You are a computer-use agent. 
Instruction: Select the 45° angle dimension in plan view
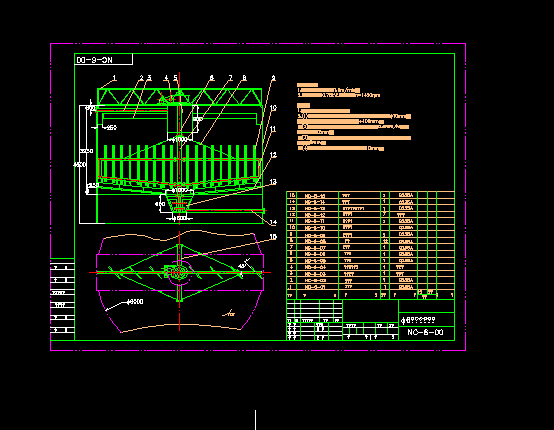click(242, 265)
